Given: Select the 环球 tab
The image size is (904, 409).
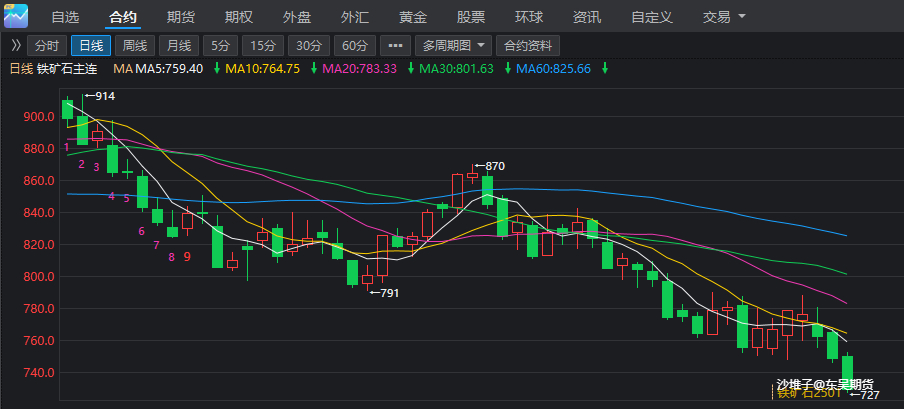Looking at the screenshot, I should click(x=529, y=17).
